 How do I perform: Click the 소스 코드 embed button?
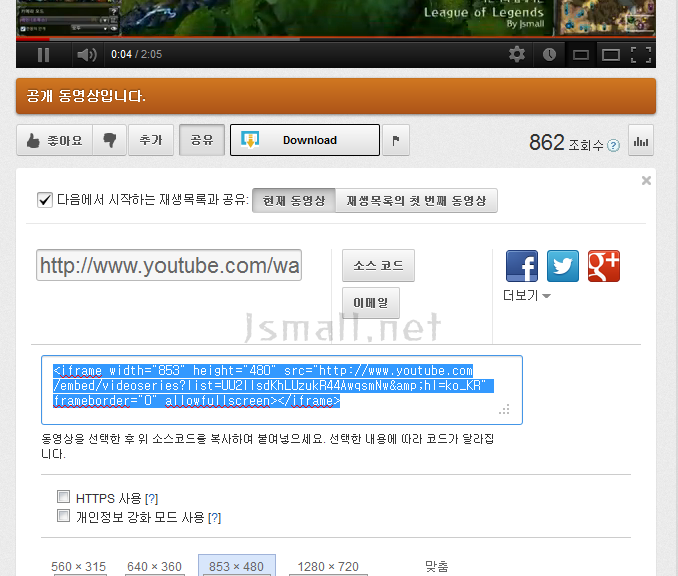click(378, 266)
